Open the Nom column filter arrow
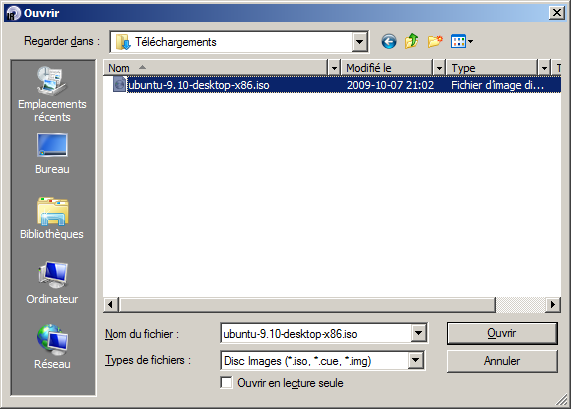 pyautogui.click(x=334, y=68)
